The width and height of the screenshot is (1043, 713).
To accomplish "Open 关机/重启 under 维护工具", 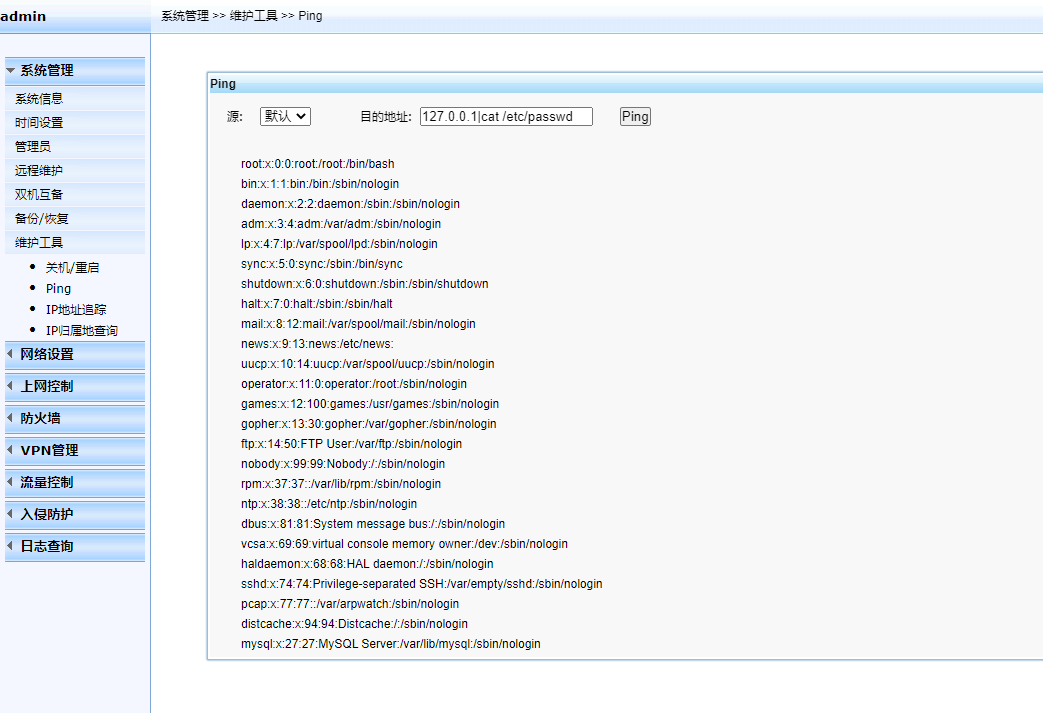I will [72, 267].
